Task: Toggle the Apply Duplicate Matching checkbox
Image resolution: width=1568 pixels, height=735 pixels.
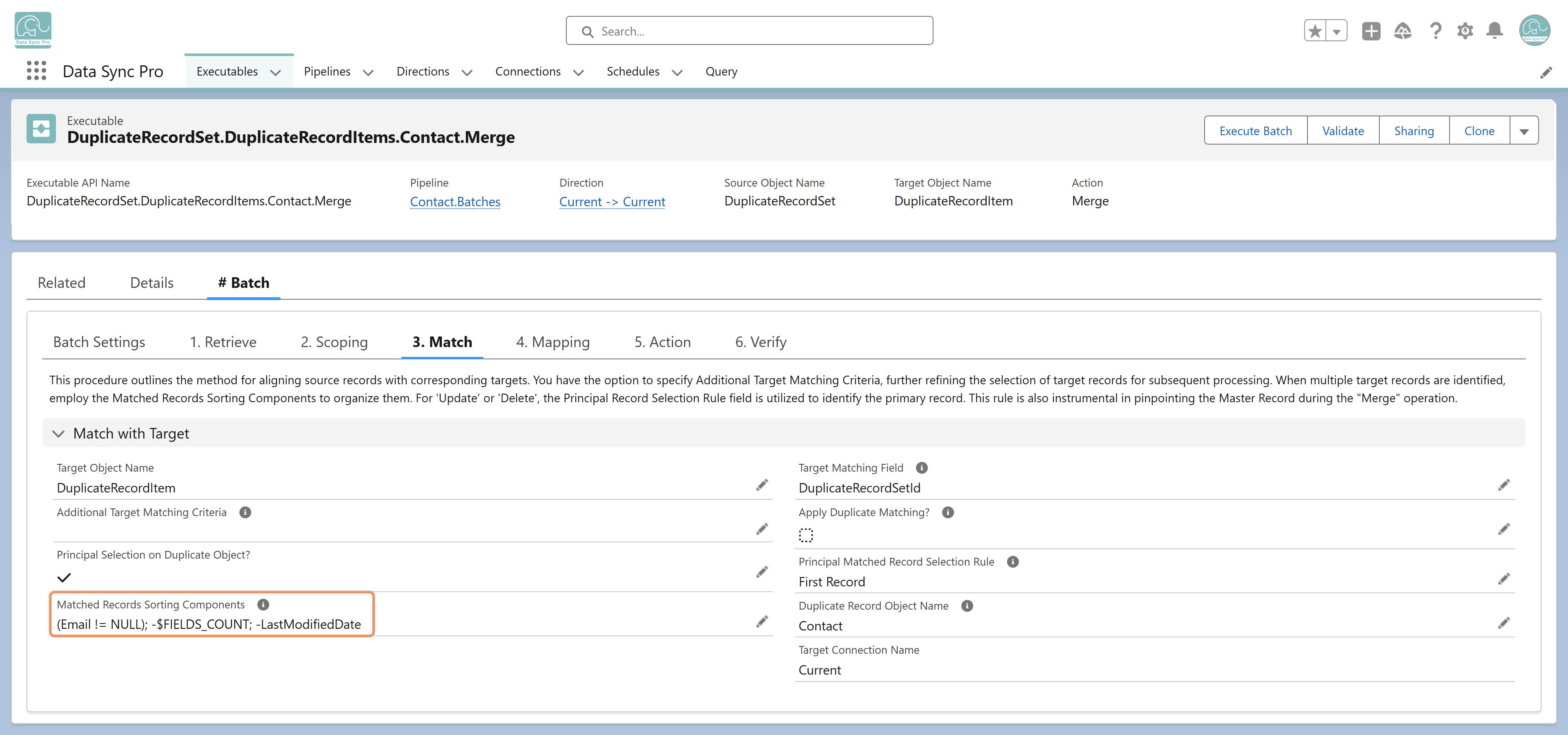Action: 806,535
